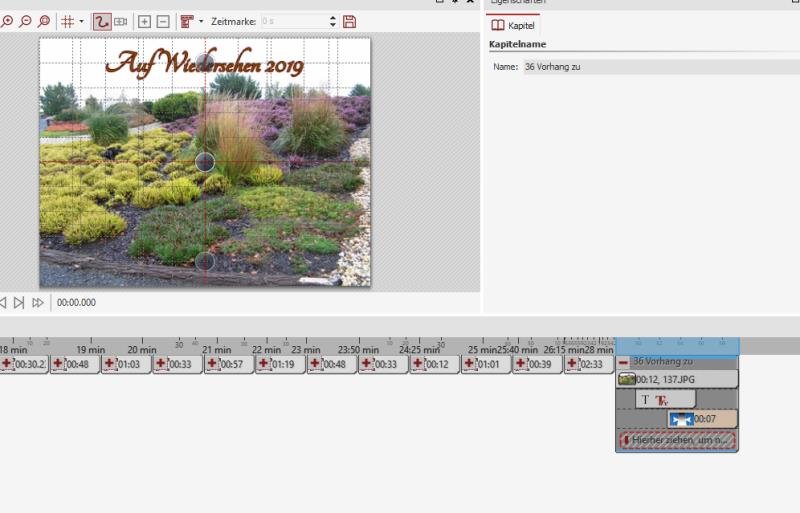The image size is (800, 513).
Task: Open the alignment options dropdown arrow
Action: (201, 21)
